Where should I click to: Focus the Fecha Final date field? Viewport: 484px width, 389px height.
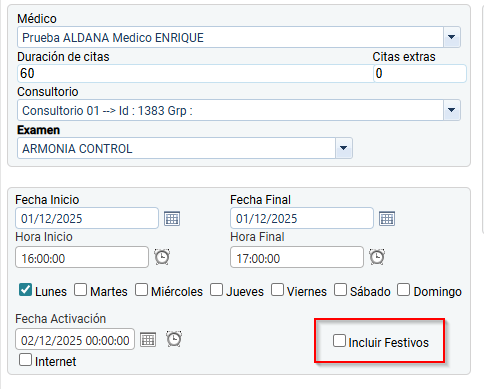pyautogui.click(x=302, y=218)
